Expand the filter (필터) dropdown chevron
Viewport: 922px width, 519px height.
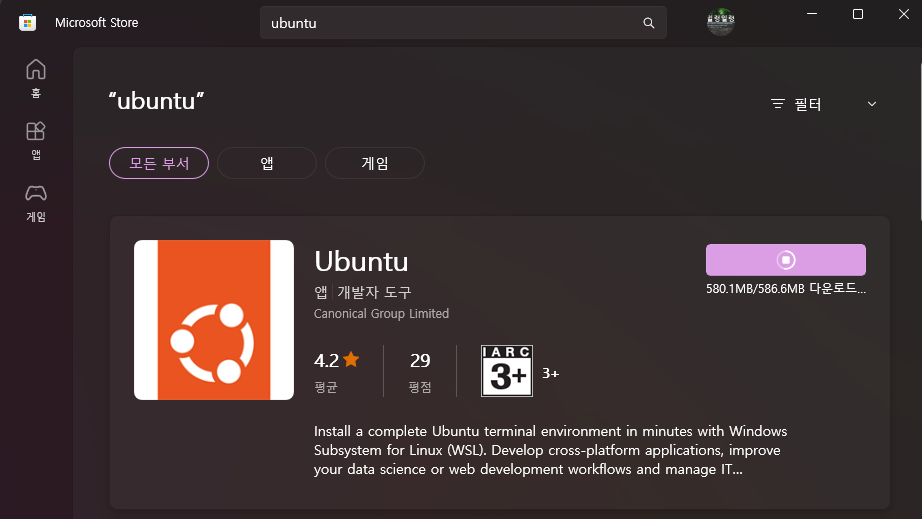872,104
